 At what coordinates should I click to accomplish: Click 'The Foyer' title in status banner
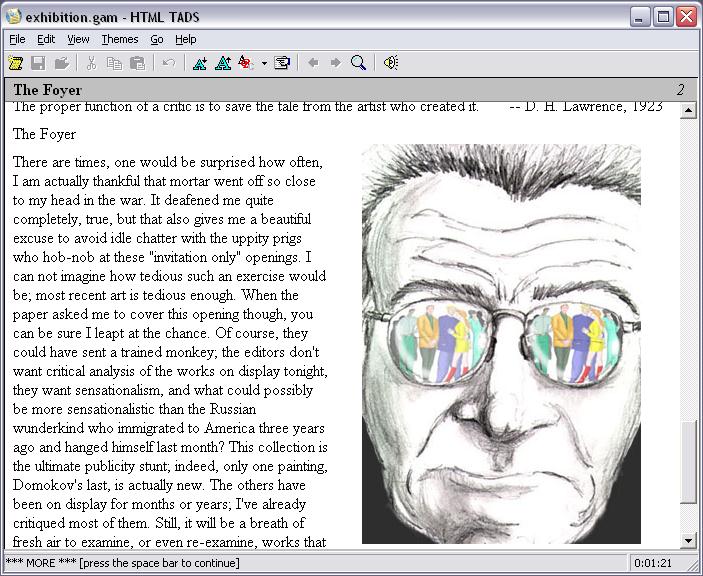tap(48, 90)
